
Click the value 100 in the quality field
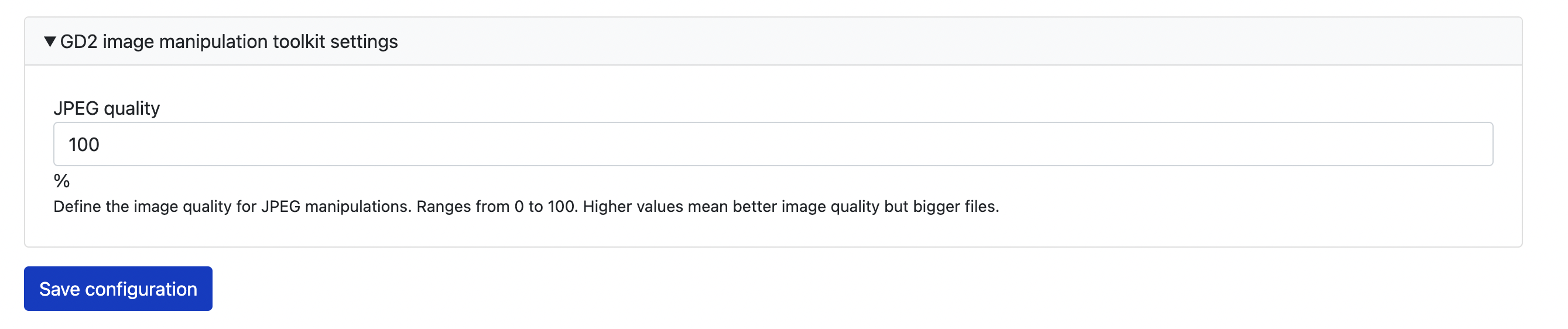coord(84,145)
